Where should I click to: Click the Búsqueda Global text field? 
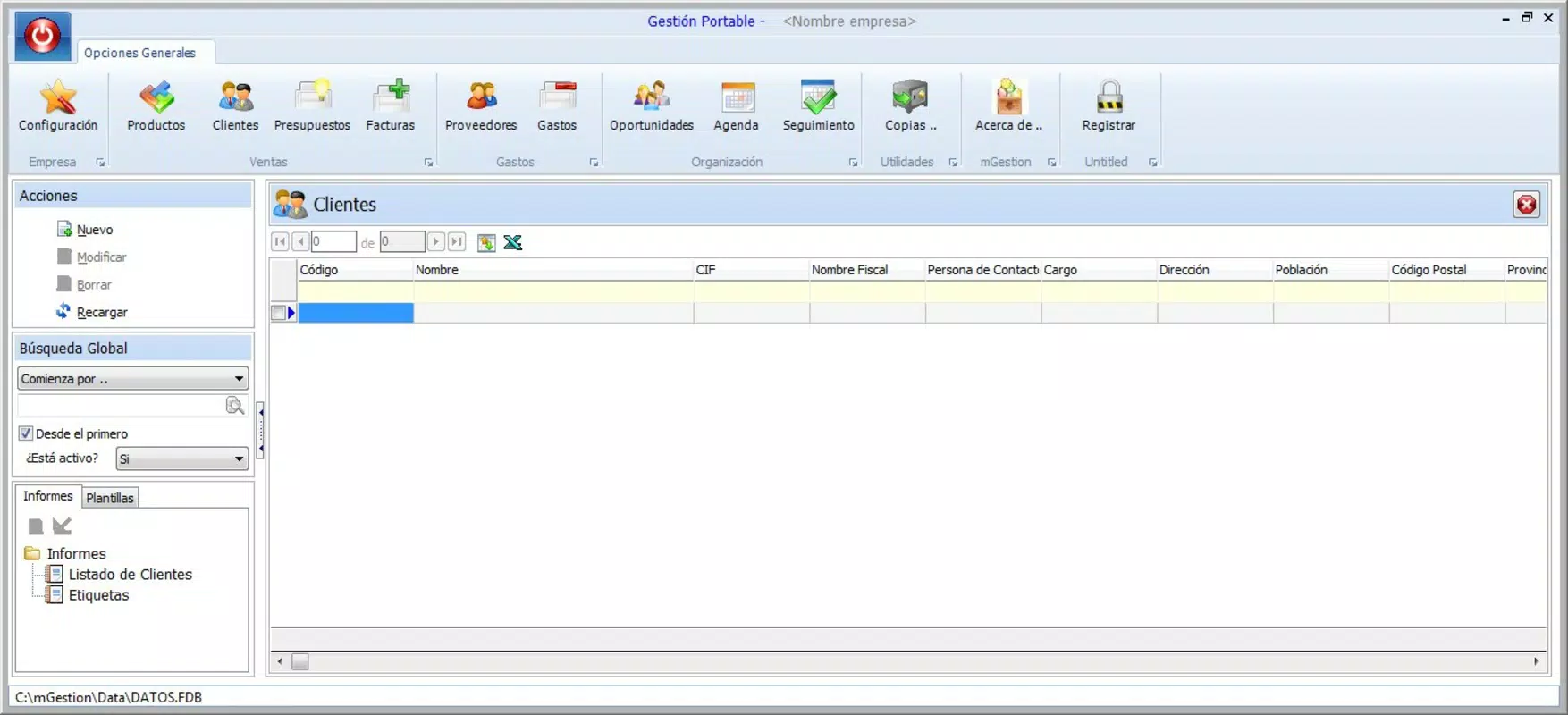(x=122, y=406)
